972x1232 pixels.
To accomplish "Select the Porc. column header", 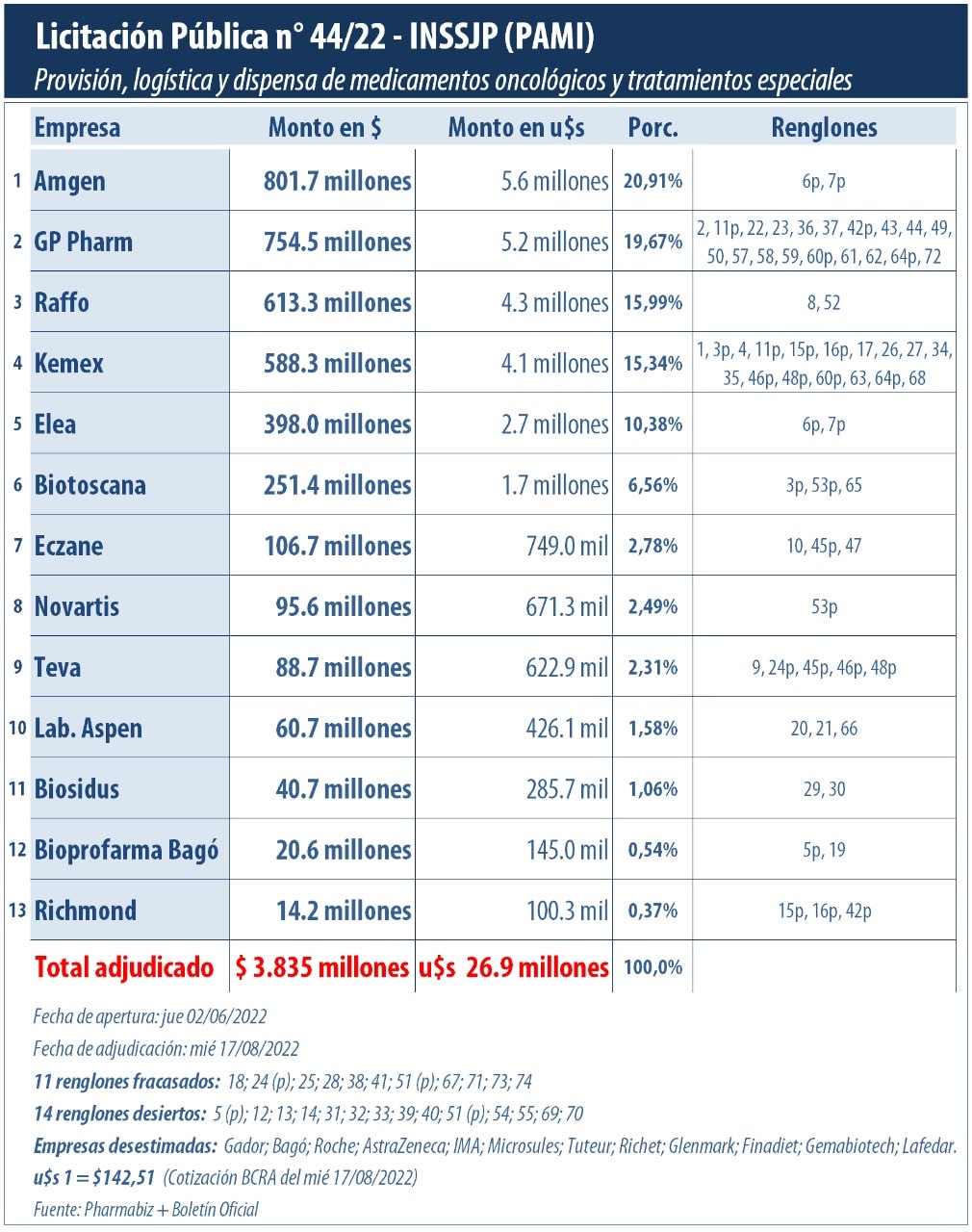I will 652,128.
